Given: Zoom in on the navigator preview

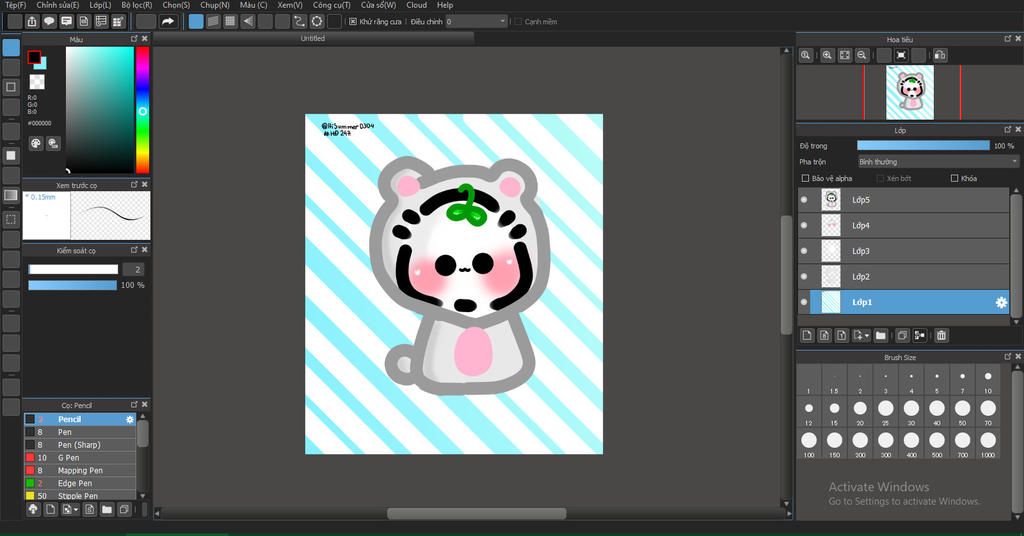Looking at the screenshot, I should pyautogui.click(x=827, y=55).
